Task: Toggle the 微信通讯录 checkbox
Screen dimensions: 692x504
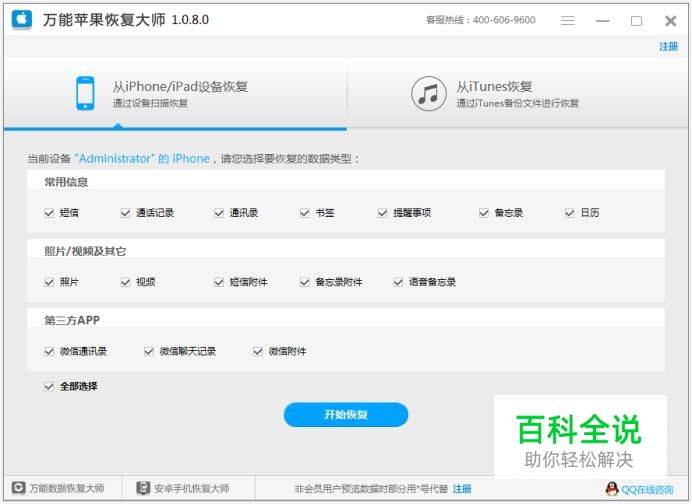Action: tap(49, 352)
